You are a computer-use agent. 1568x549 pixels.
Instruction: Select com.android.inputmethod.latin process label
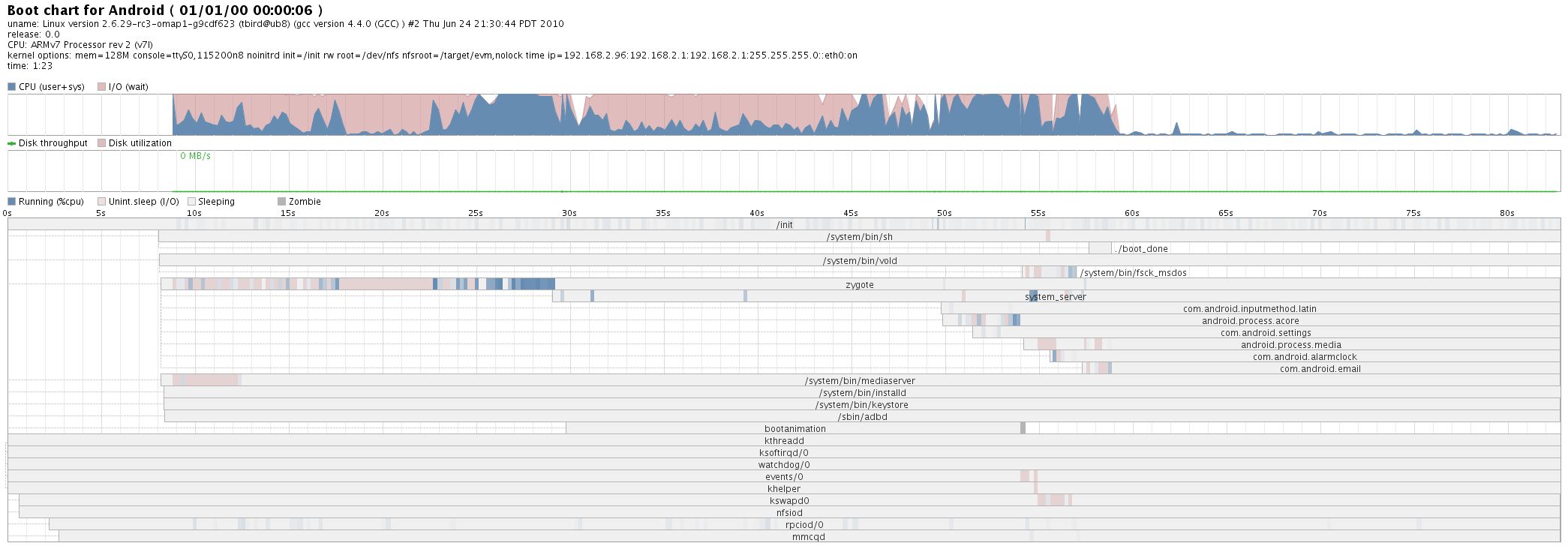tap(1249, 309)
